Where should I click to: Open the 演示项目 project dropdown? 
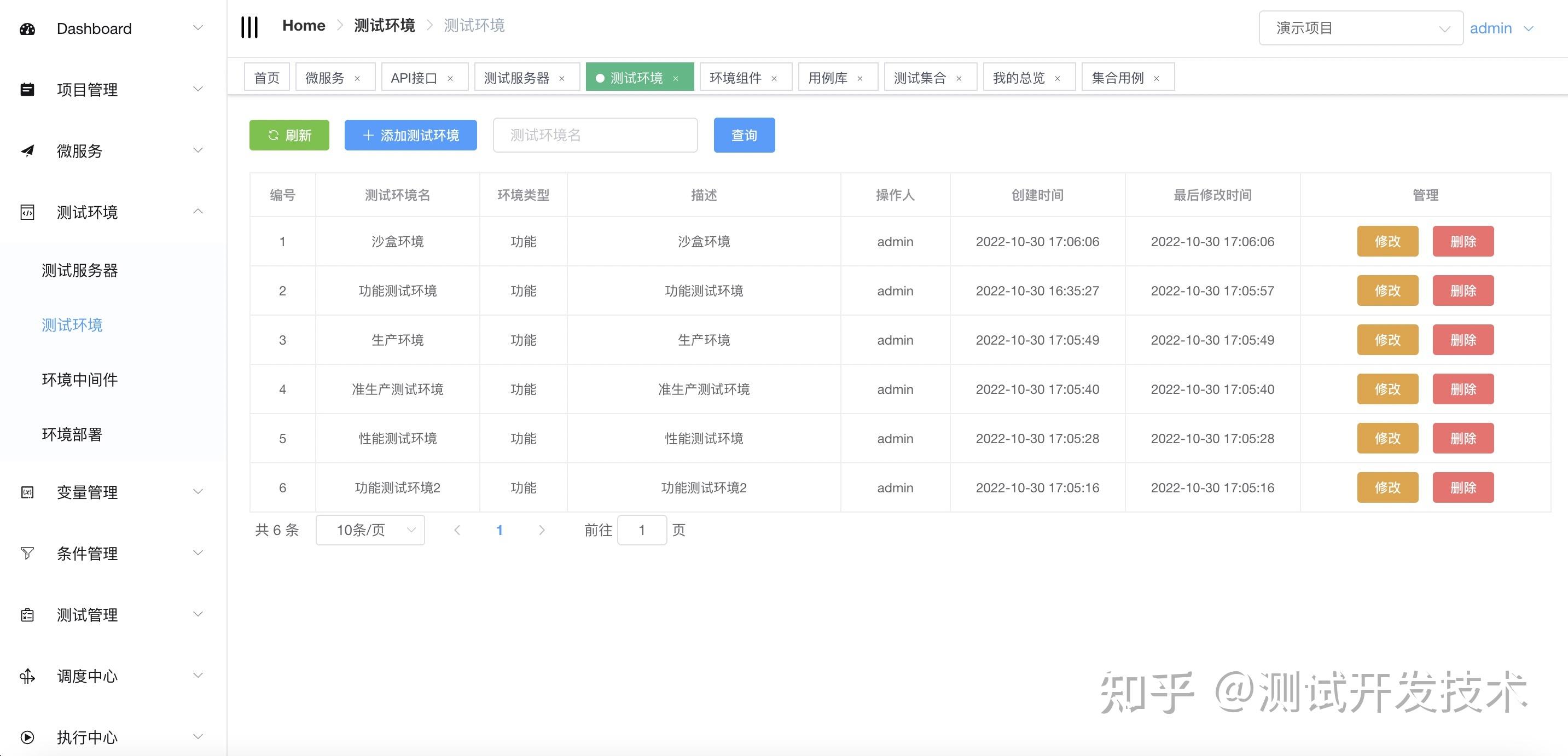pos(1361,28)
